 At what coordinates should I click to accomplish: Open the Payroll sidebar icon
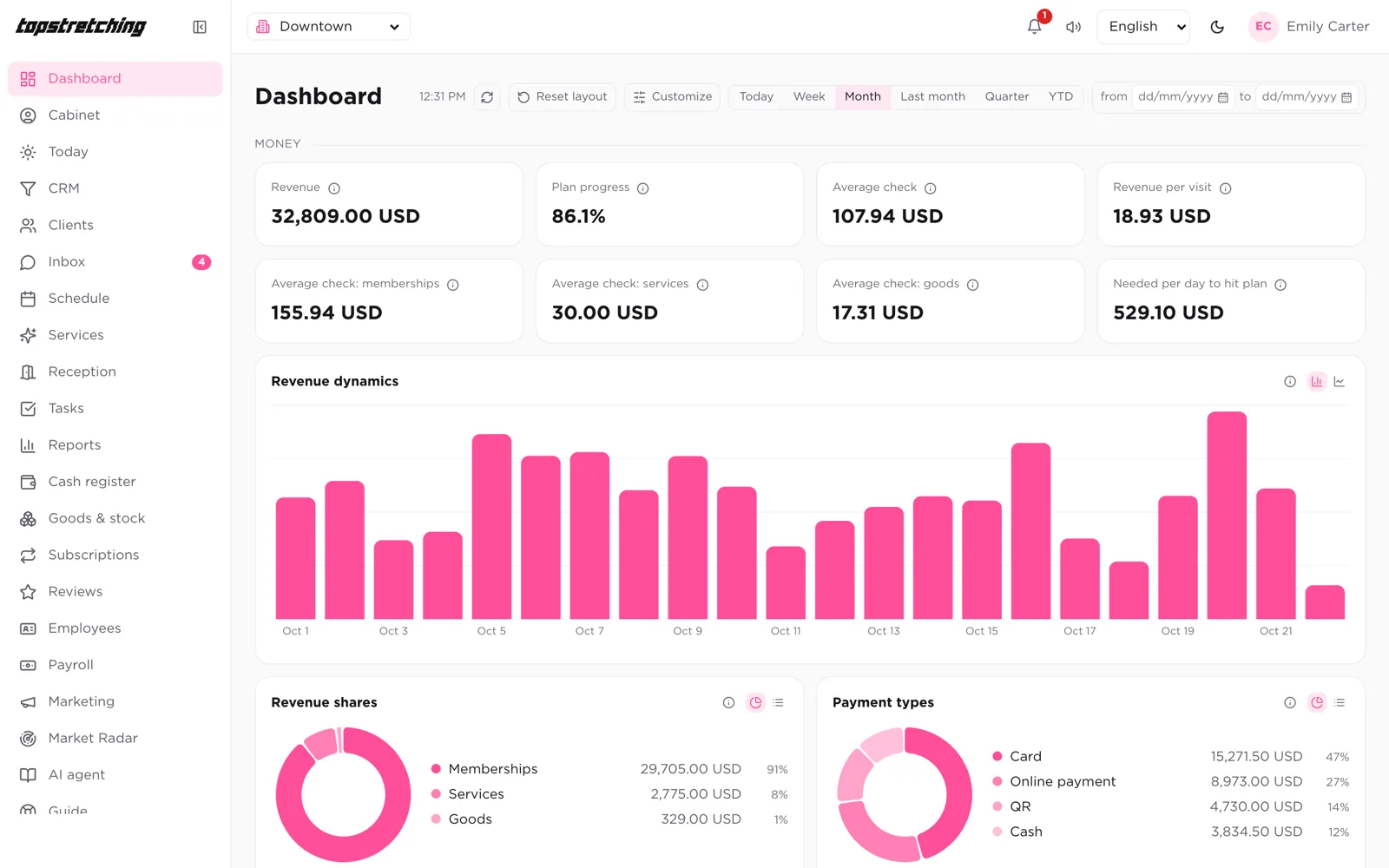(x=28, y=665)
